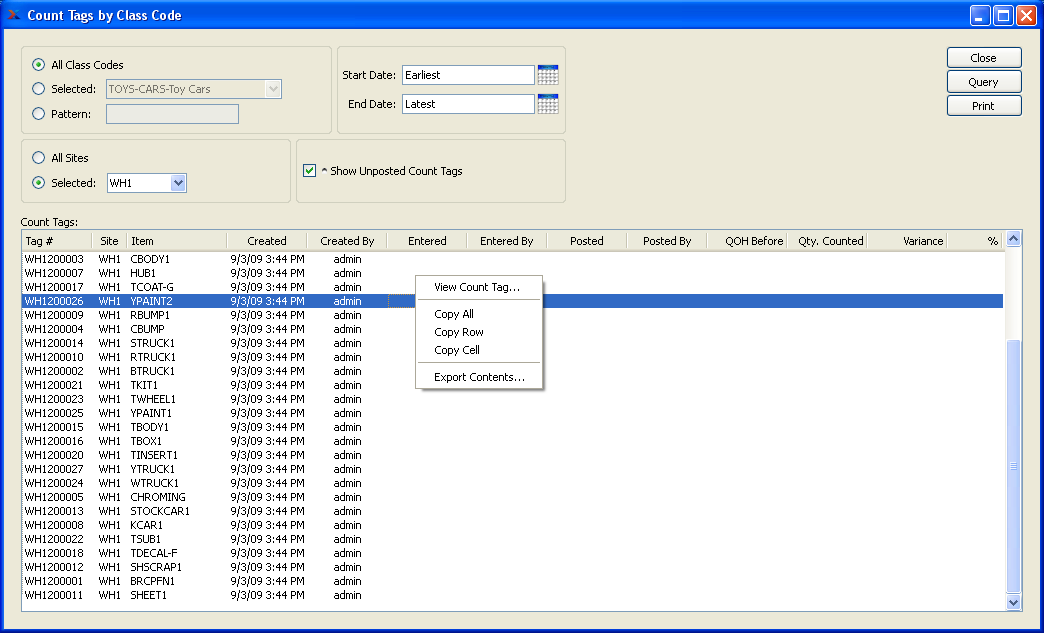Click into the Start Date field

(x=468, y=75)
